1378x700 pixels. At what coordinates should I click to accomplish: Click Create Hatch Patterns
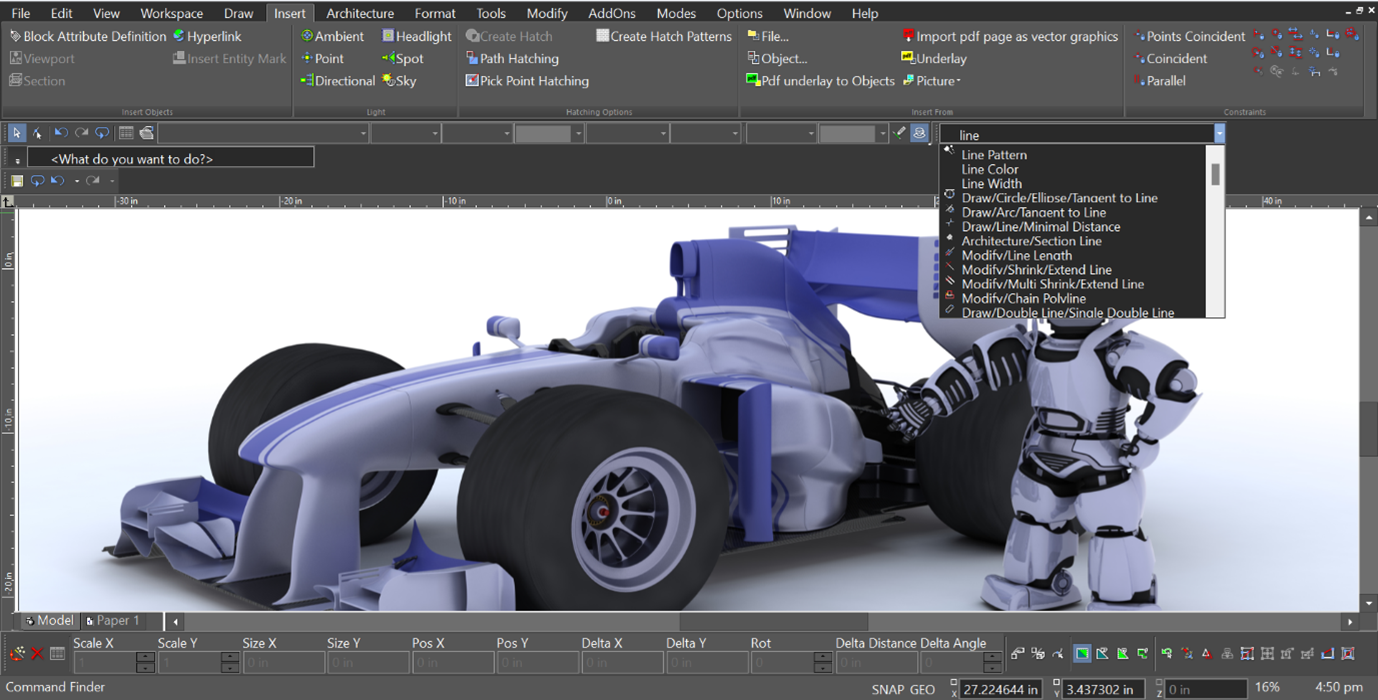(664, 36)
